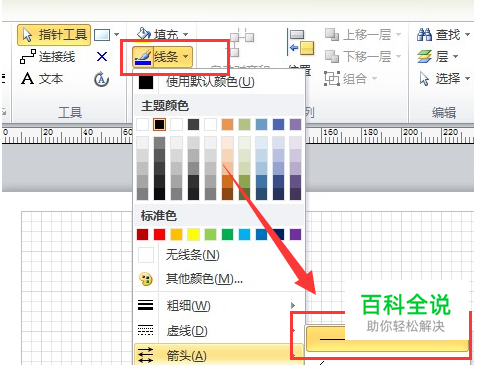Viewport: 494px width, 365px height.
Task: Pick the bright red standard color
Action: point(159,234)
